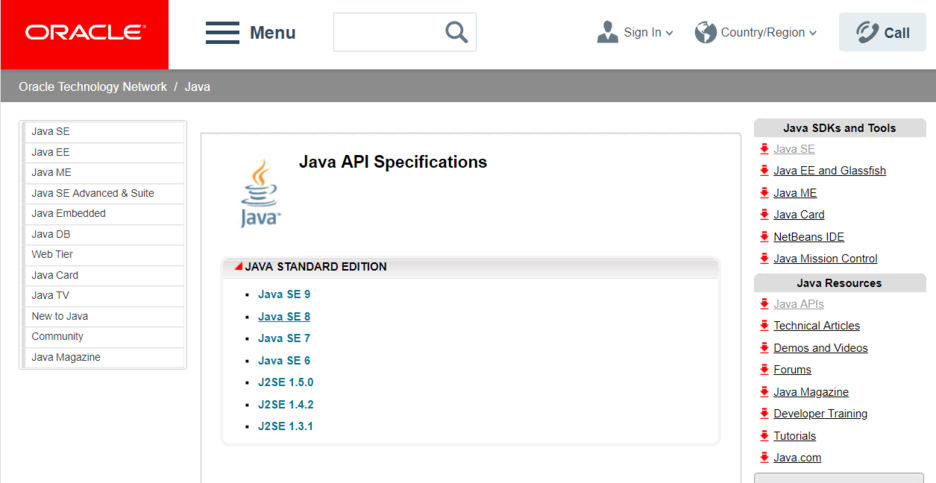Viewport: 936px width, 483px height.
Task: Open Java EE and Glassfish link
Action: click(x=830, y=171)
